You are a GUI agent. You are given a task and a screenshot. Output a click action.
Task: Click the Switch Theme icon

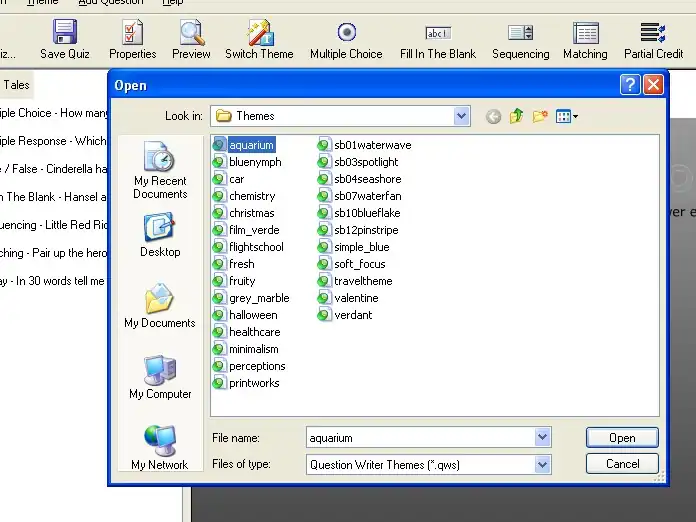(259, 39)
